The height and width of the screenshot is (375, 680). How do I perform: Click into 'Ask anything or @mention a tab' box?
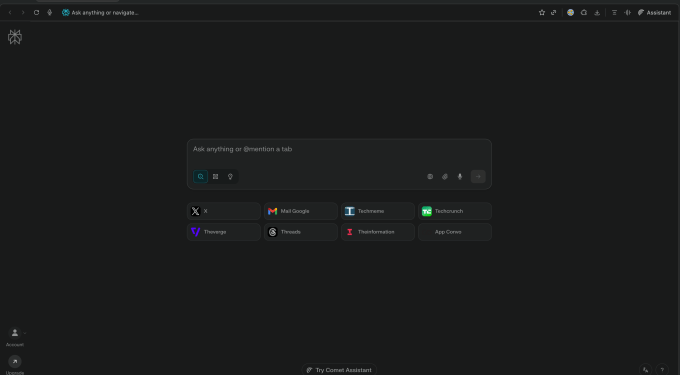tap(339, 149)
